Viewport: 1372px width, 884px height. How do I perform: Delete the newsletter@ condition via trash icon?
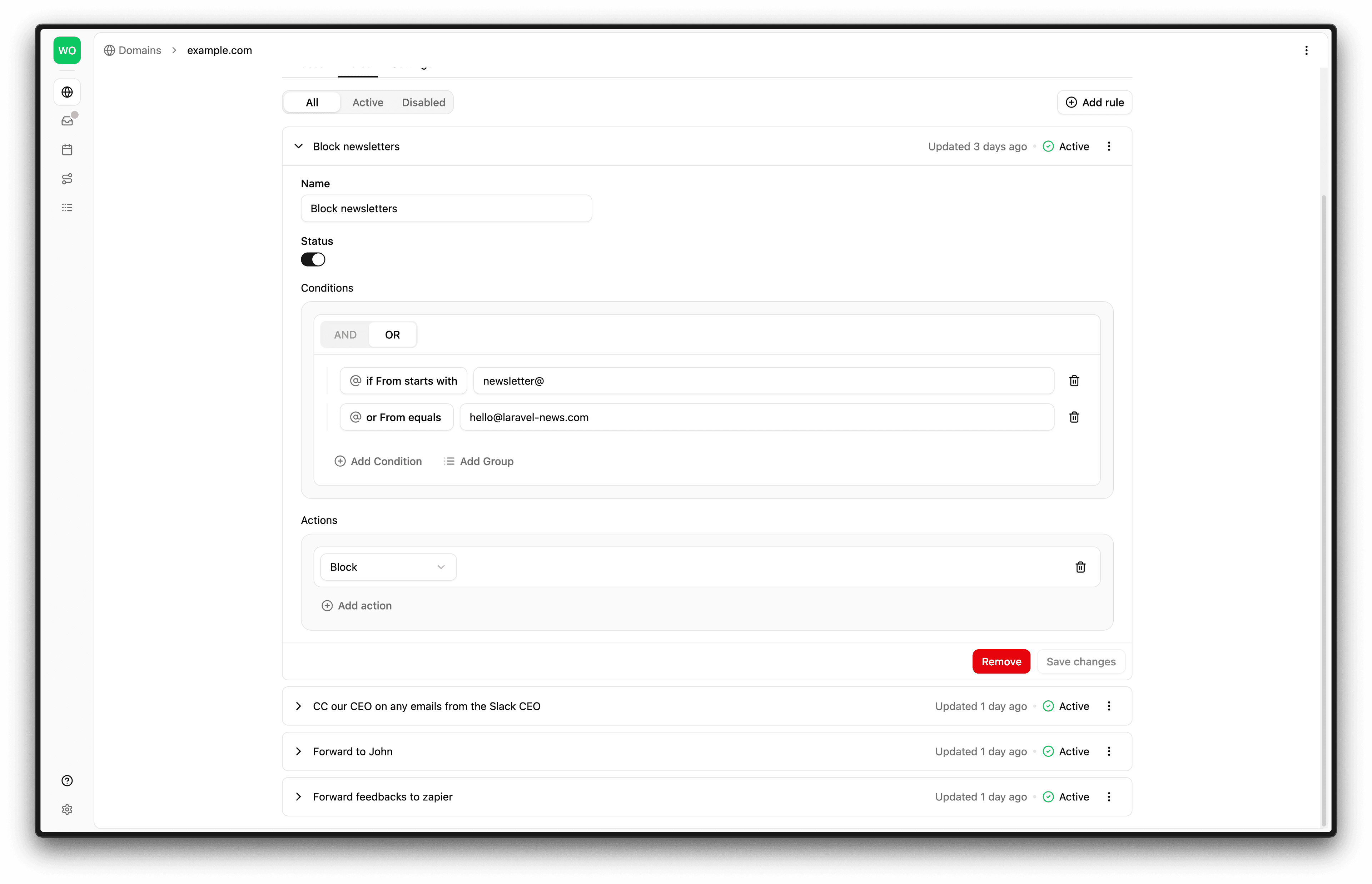(x=1074, y=381)
